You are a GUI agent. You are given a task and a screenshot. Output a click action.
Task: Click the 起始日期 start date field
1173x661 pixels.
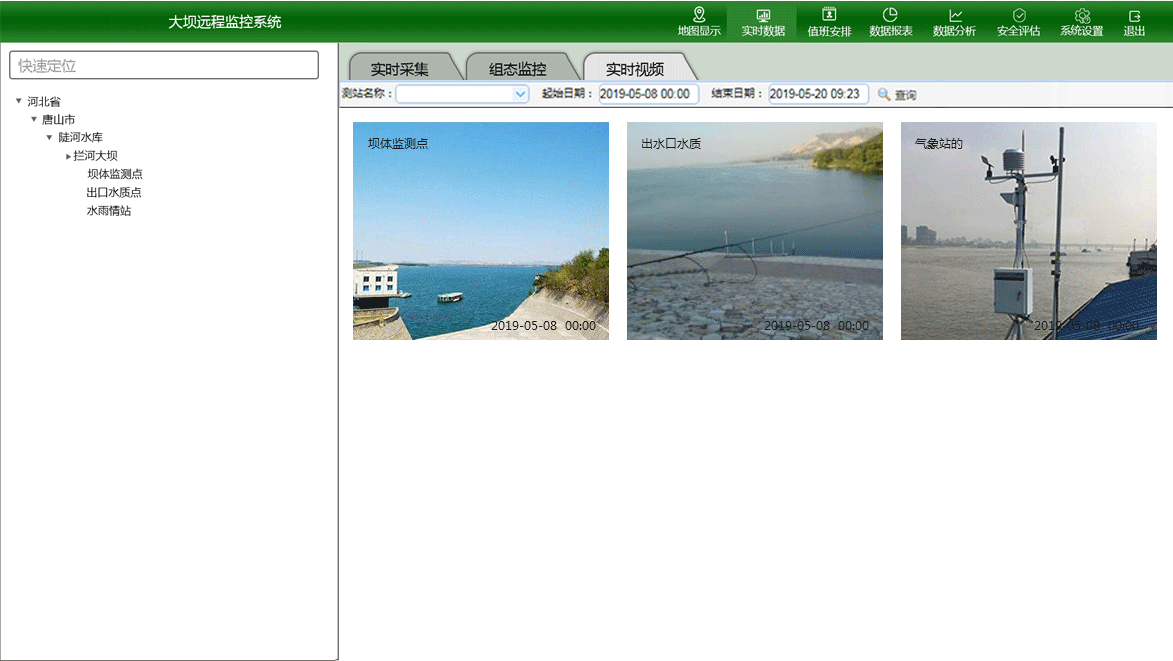pyautogui.click(x=648, y=94)
